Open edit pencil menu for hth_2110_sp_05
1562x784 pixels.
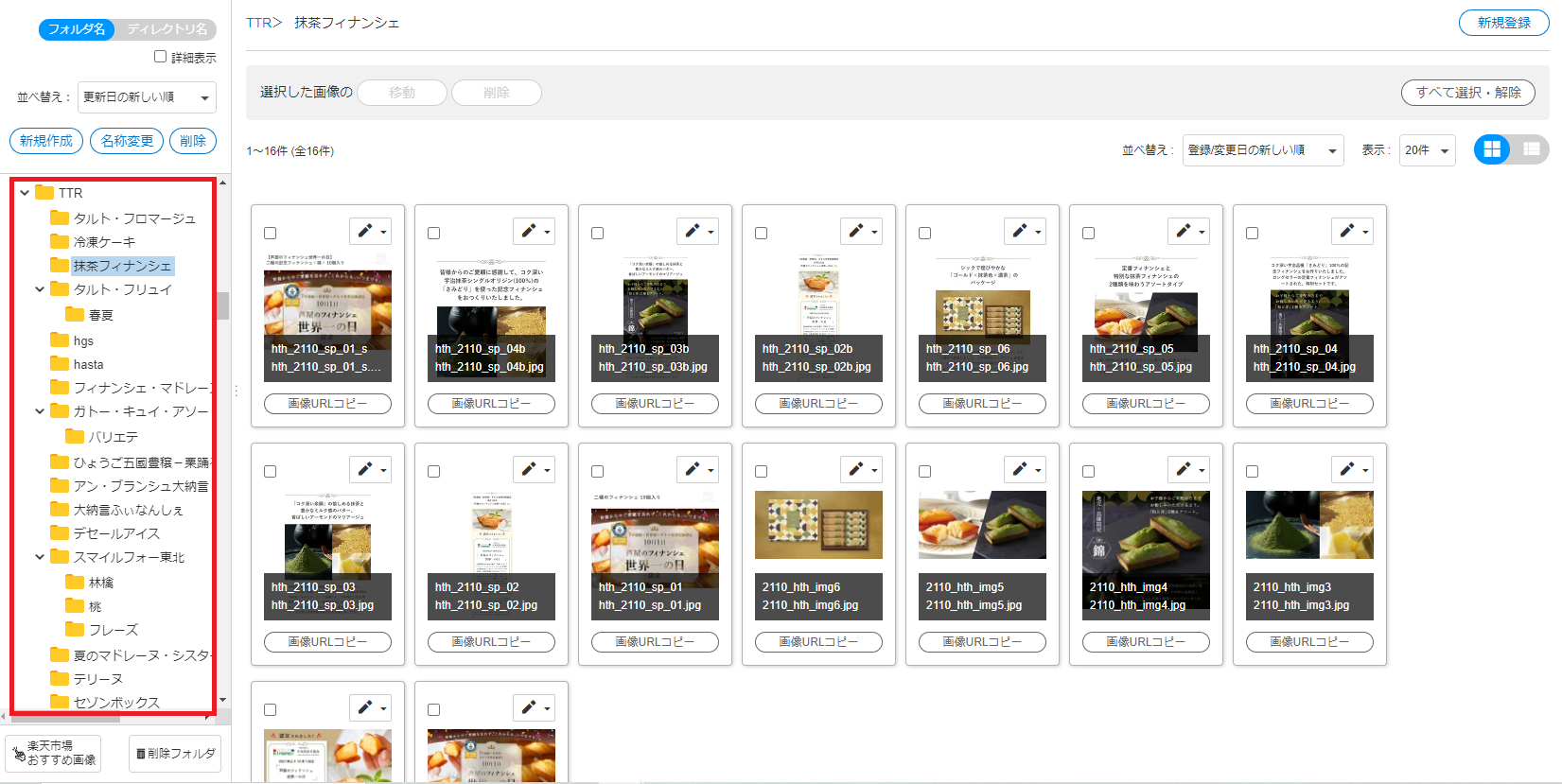point(1189,231)
